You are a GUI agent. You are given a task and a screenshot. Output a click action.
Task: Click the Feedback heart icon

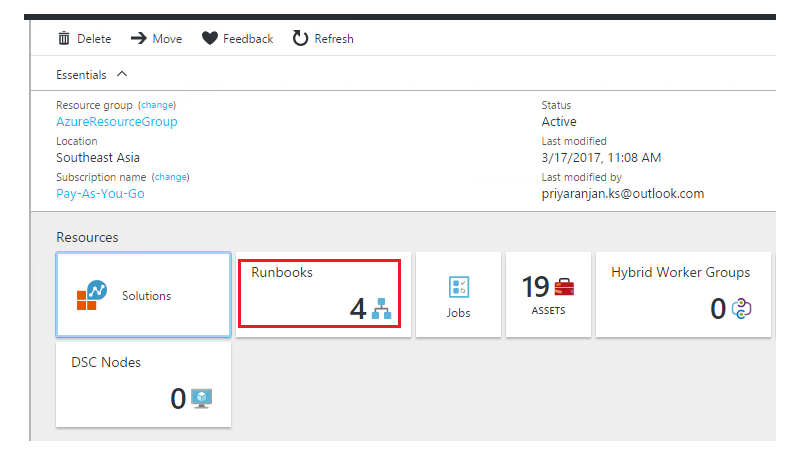click(x=210, y=38)
